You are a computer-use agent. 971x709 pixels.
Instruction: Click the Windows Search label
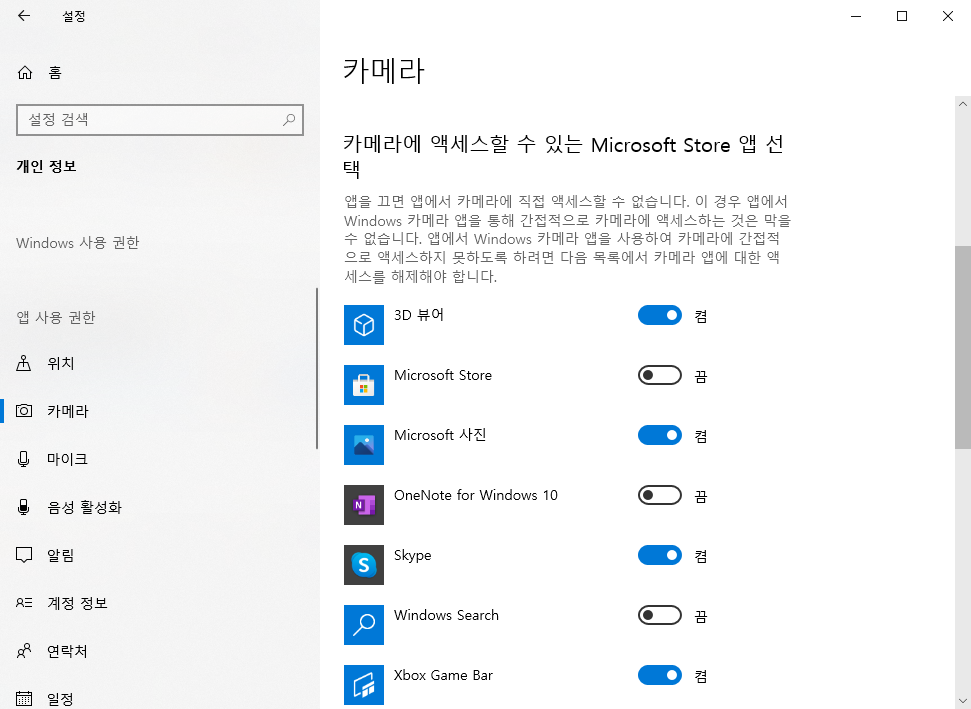[446, 615]
